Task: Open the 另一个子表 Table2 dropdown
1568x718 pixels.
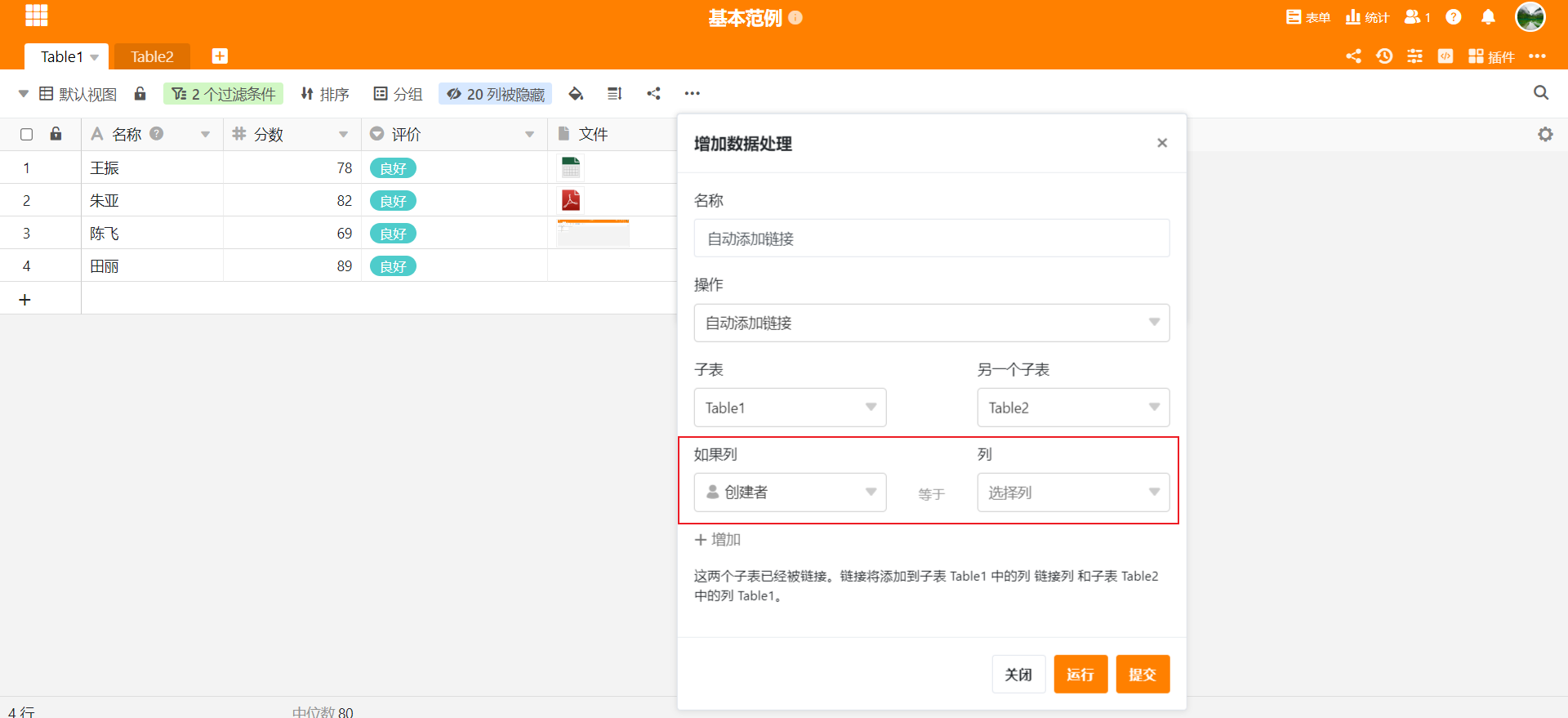Action: point(1073,407)
